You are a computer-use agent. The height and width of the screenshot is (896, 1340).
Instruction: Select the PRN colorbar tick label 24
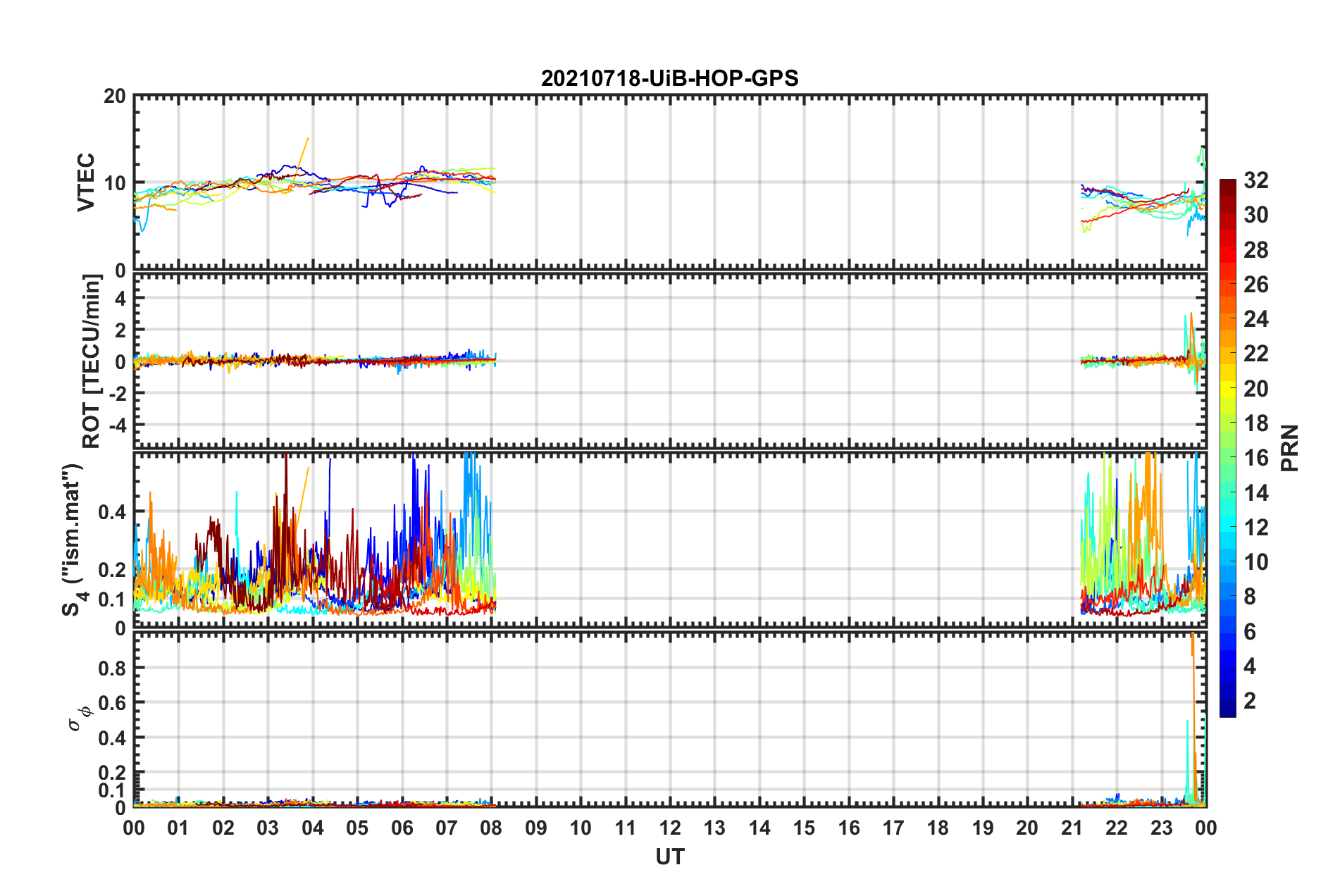[x=1255, y=319]
